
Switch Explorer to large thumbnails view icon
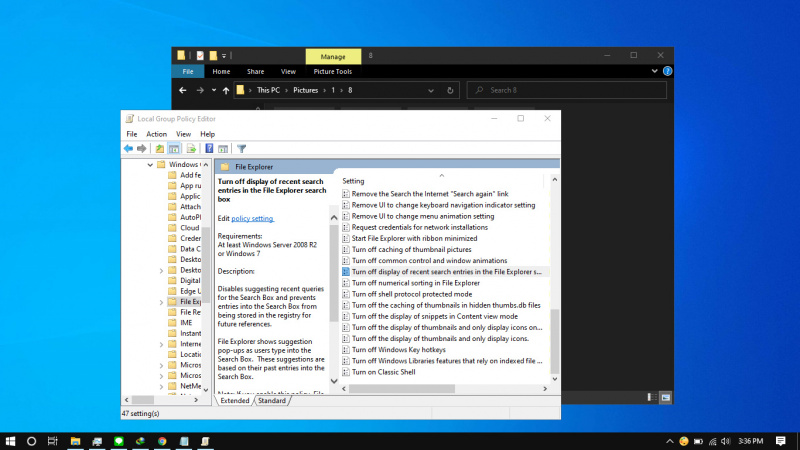[x=666, y=397]
